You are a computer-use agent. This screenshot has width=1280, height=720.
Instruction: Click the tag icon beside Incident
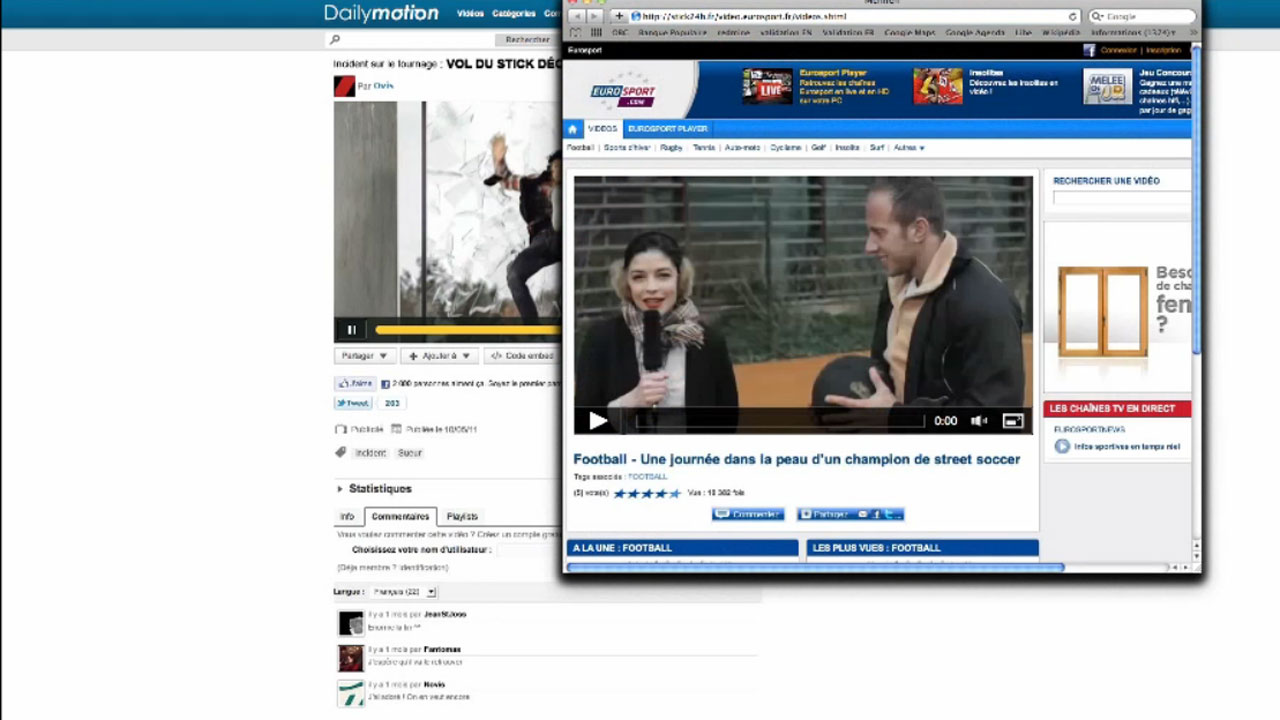coord(340,453)
